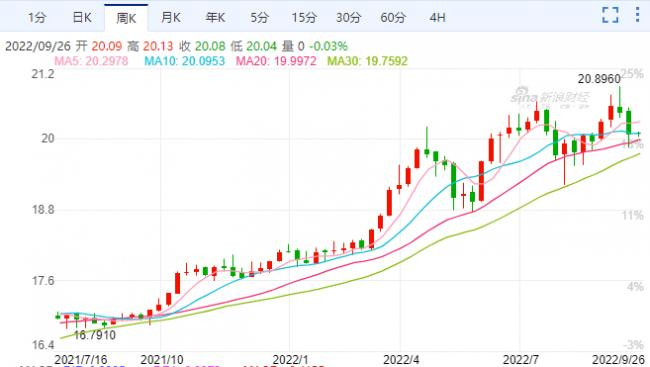The height and width of the screenshot is (367, 650).
Task: Click the closing price 20.08 value
Action: coord(210,46)
